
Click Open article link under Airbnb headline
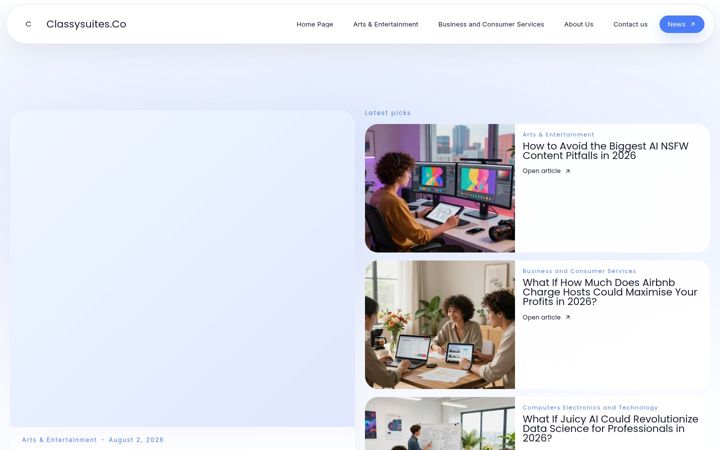[546, 317]
